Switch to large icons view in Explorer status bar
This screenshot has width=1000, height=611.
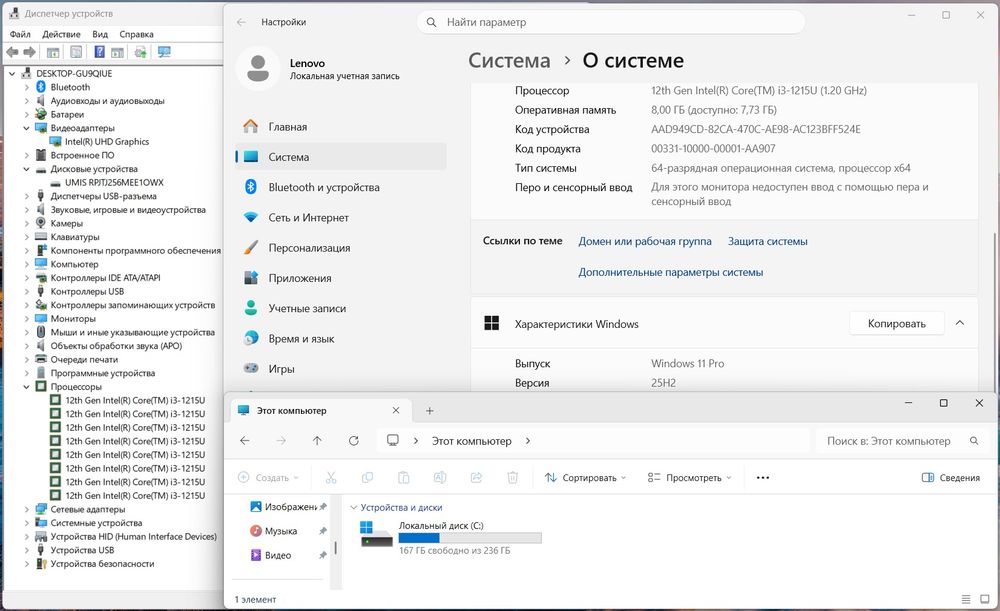pos(985,599)
